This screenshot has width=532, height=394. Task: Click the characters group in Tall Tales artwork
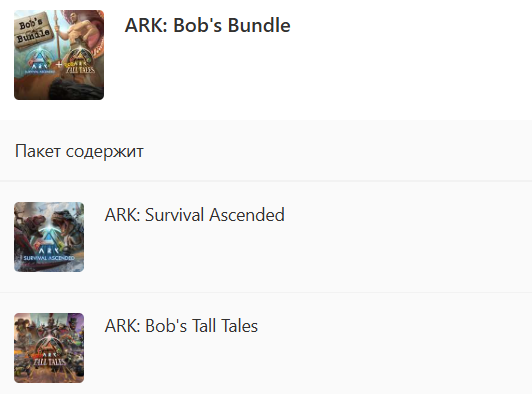[49, 329]
